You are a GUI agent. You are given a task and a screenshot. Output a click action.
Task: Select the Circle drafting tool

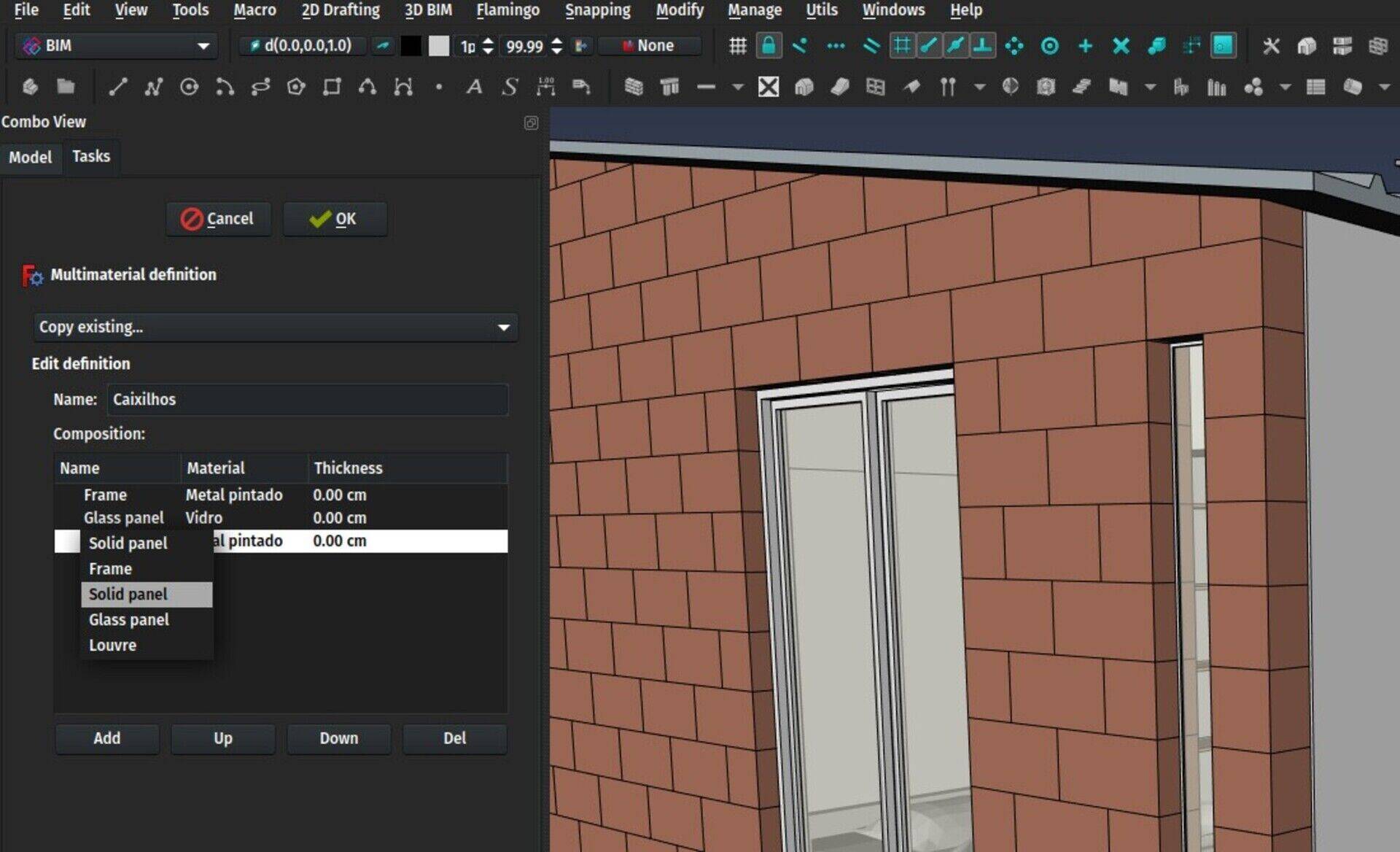click(189, 88)
